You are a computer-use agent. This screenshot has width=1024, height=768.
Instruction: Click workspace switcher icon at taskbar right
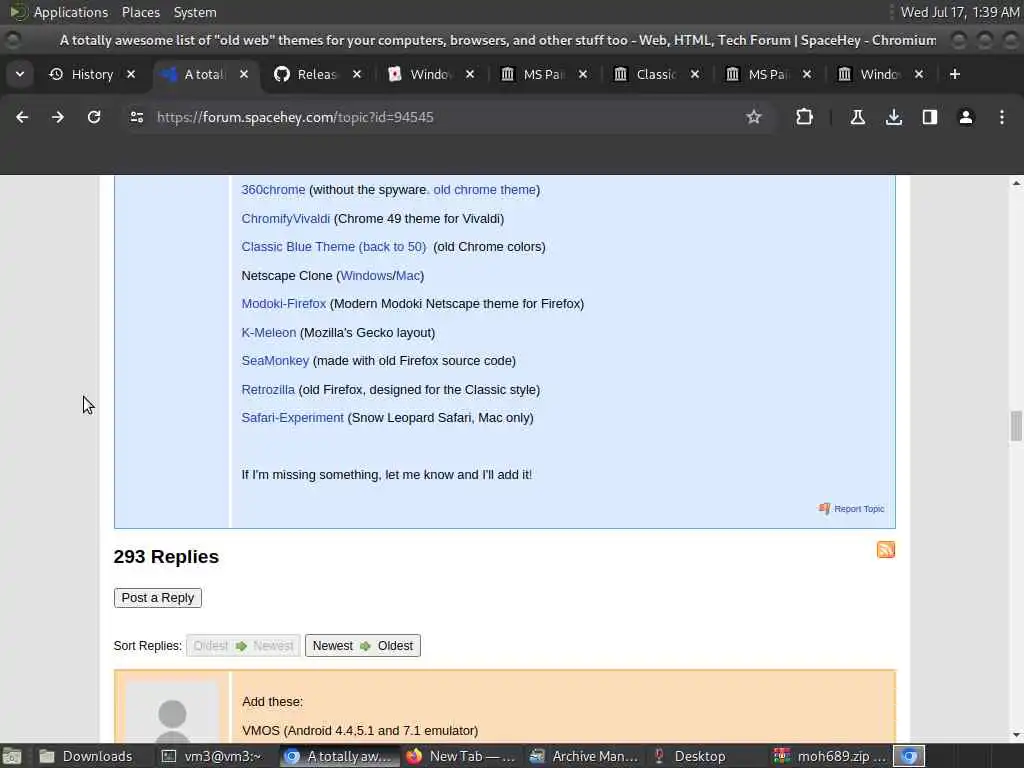click(x=909, y=756)
